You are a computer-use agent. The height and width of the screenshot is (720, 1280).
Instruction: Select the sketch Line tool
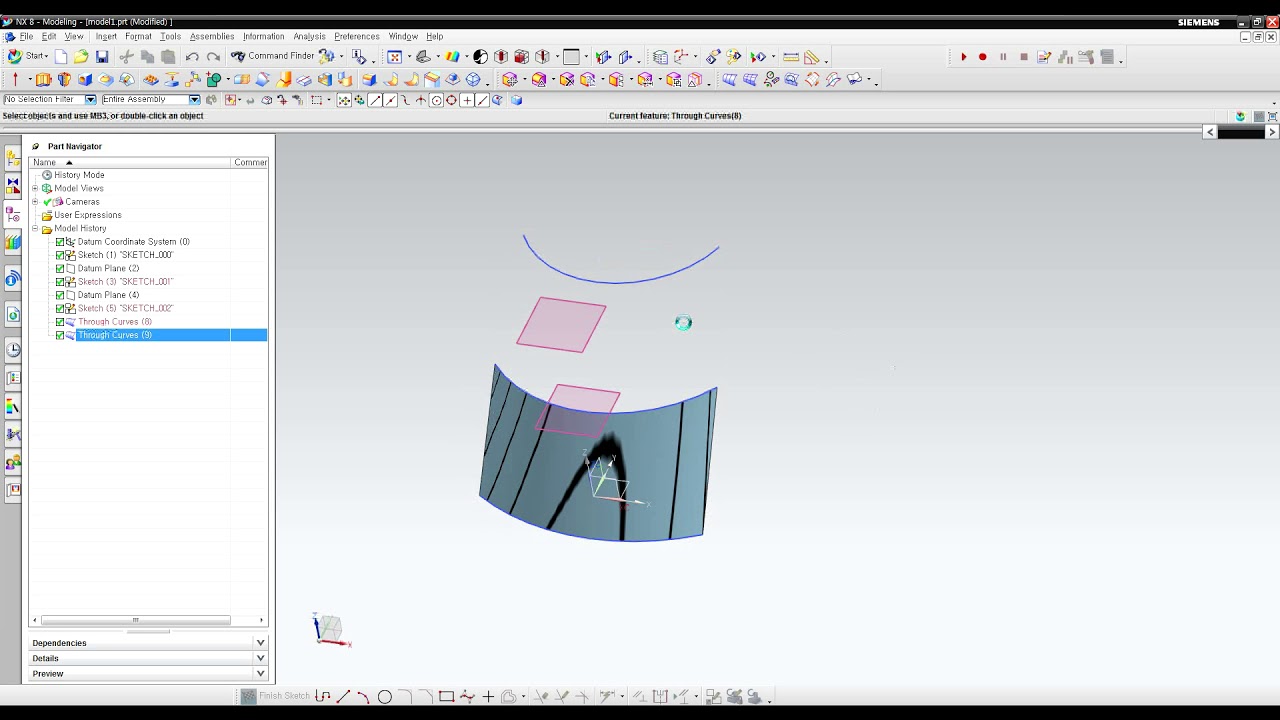click(343, 696)
